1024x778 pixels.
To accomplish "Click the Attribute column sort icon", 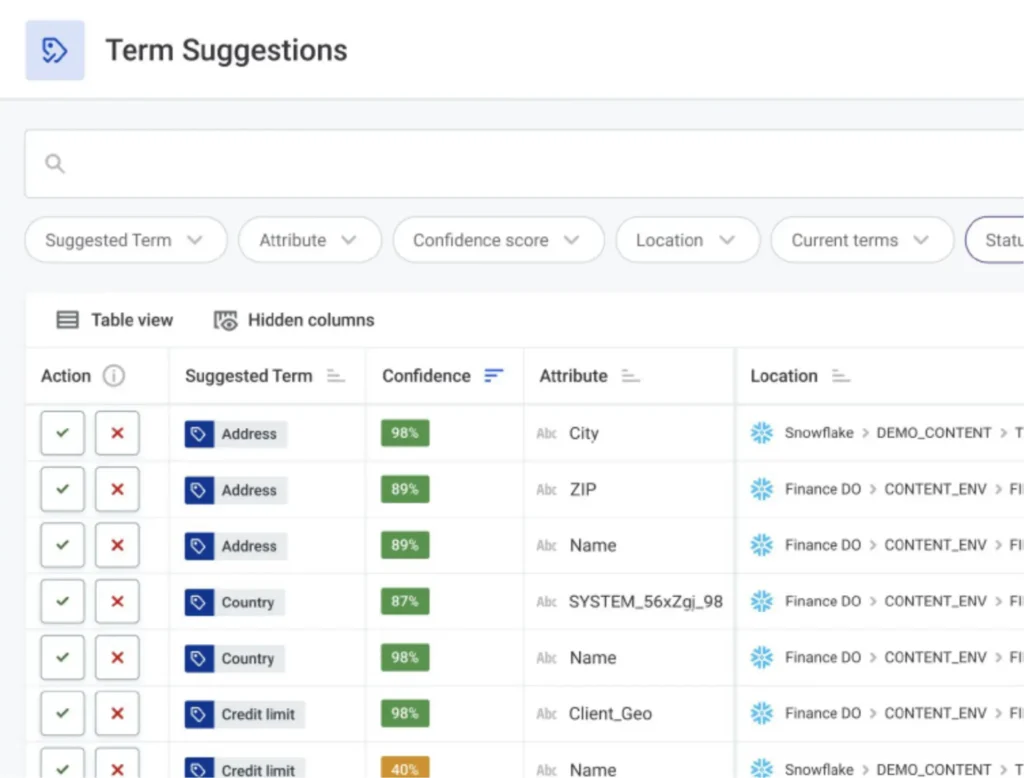I will [630, 376].
